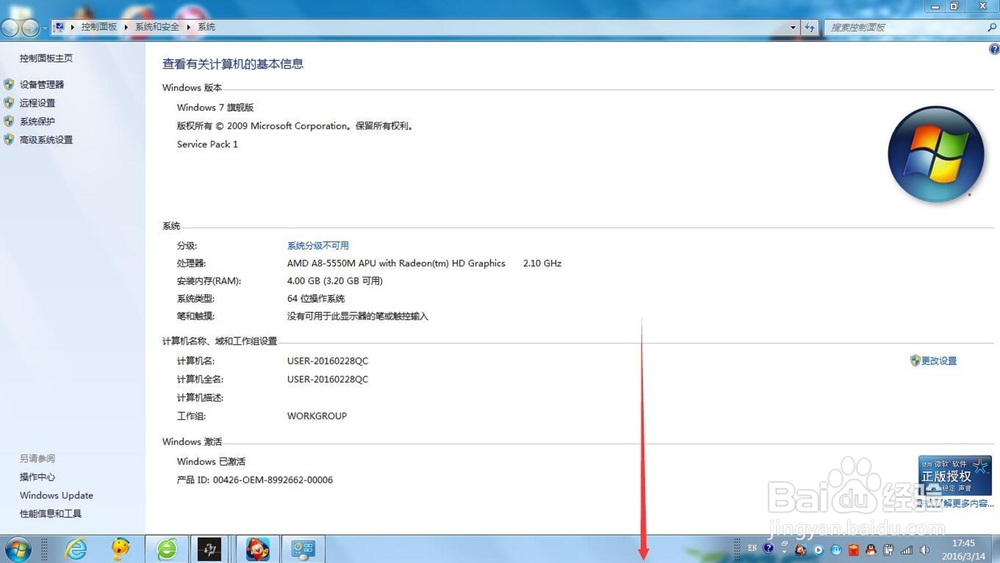
Task: Open the green 360 browser taskbar icon
Action: (167, 549)
